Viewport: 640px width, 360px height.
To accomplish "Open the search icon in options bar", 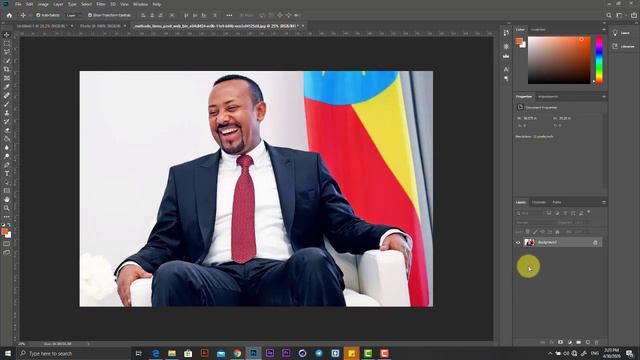I will coord(609,15).
